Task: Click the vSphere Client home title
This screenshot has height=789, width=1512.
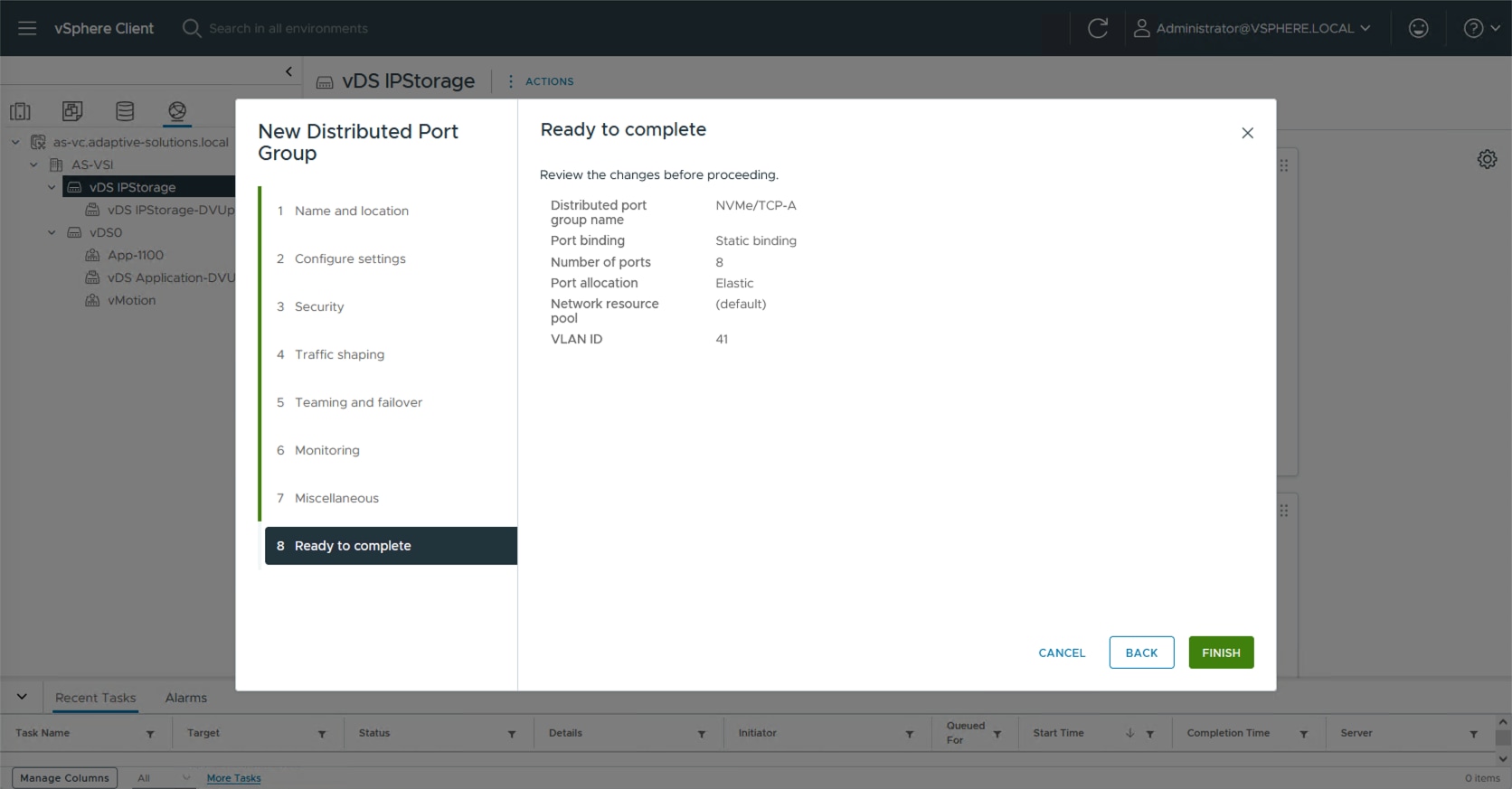Action: click(104, 28)
